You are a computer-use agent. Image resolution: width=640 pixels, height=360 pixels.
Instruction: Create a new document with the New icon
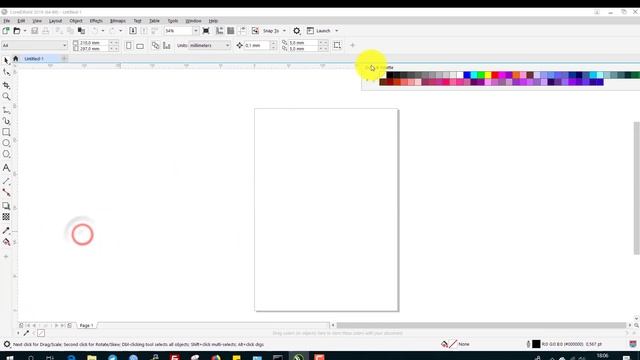pyautogui.click(x=6, y=31)
